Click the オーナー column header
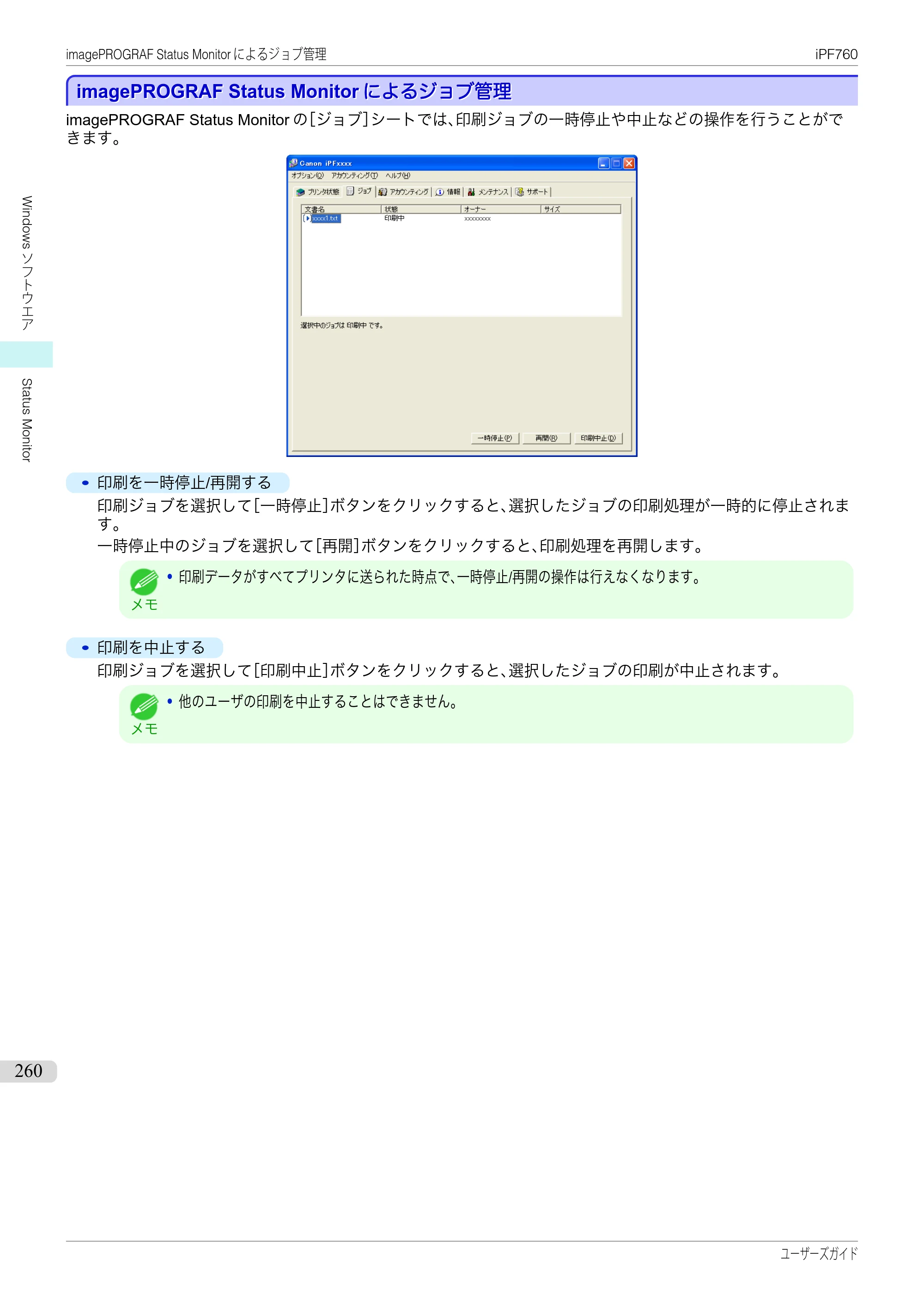 pos(500,209)
